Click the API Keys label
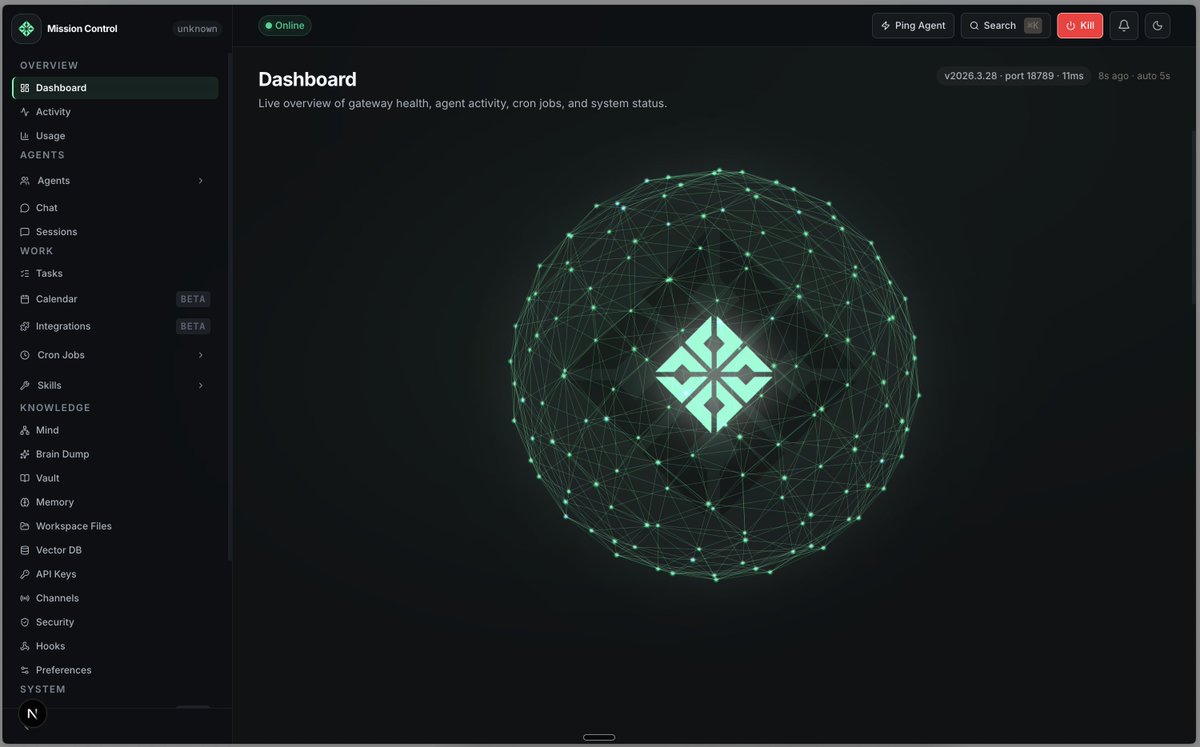The height and width of the screenshot is (747, 1200). click(x=56, y=574)
